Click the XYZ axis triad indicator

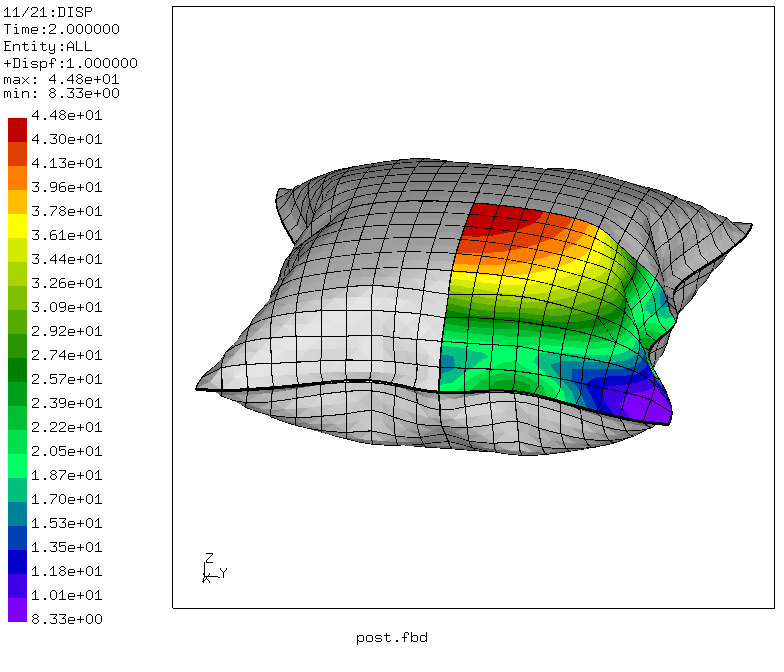coord(215,568)
